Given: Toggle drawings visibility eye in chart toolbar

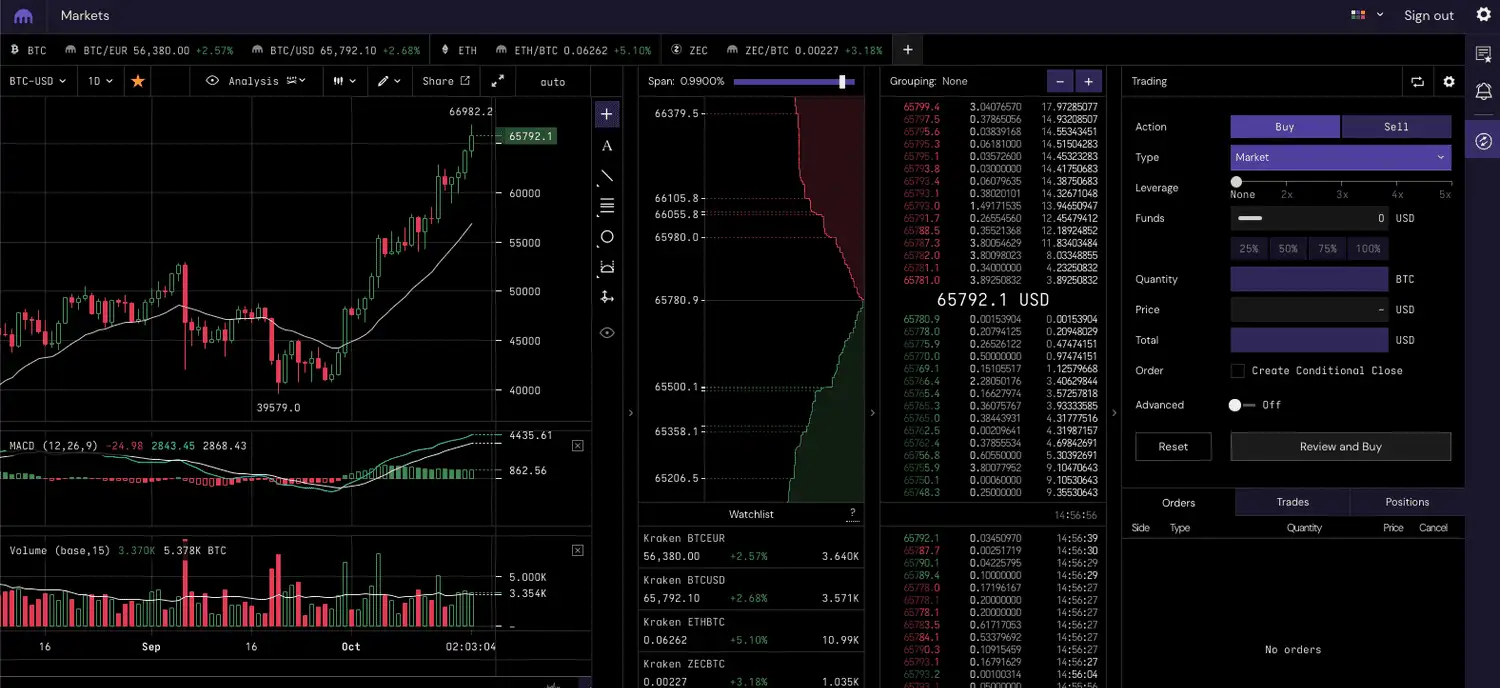Looking at the screenshot, I should [x=606, y=333].
